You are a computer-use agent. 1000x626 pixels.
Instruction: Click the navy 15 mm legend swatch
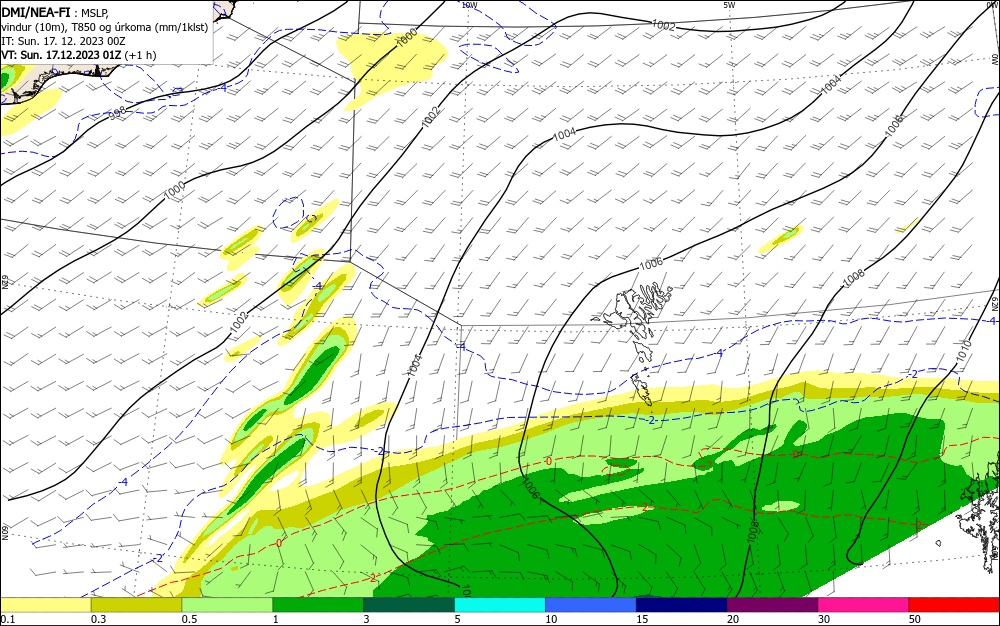pyautogui.click(x=682, y=605)
